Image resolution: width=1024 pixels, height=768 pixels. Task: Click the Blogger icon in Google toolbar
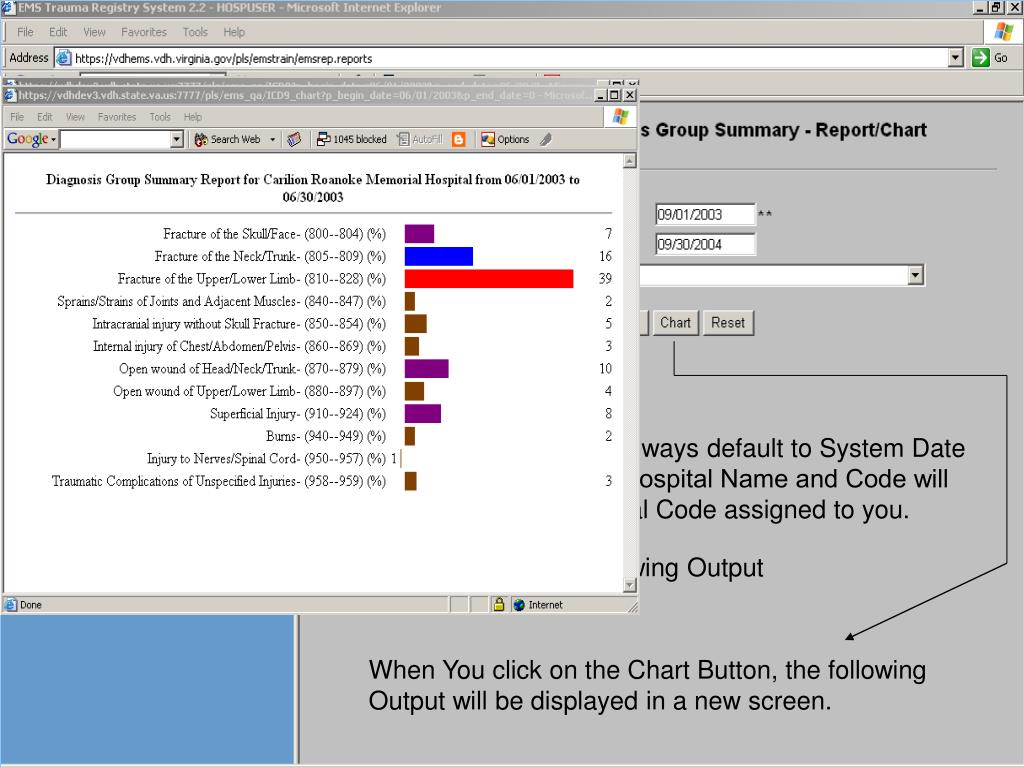click(459, 140)
